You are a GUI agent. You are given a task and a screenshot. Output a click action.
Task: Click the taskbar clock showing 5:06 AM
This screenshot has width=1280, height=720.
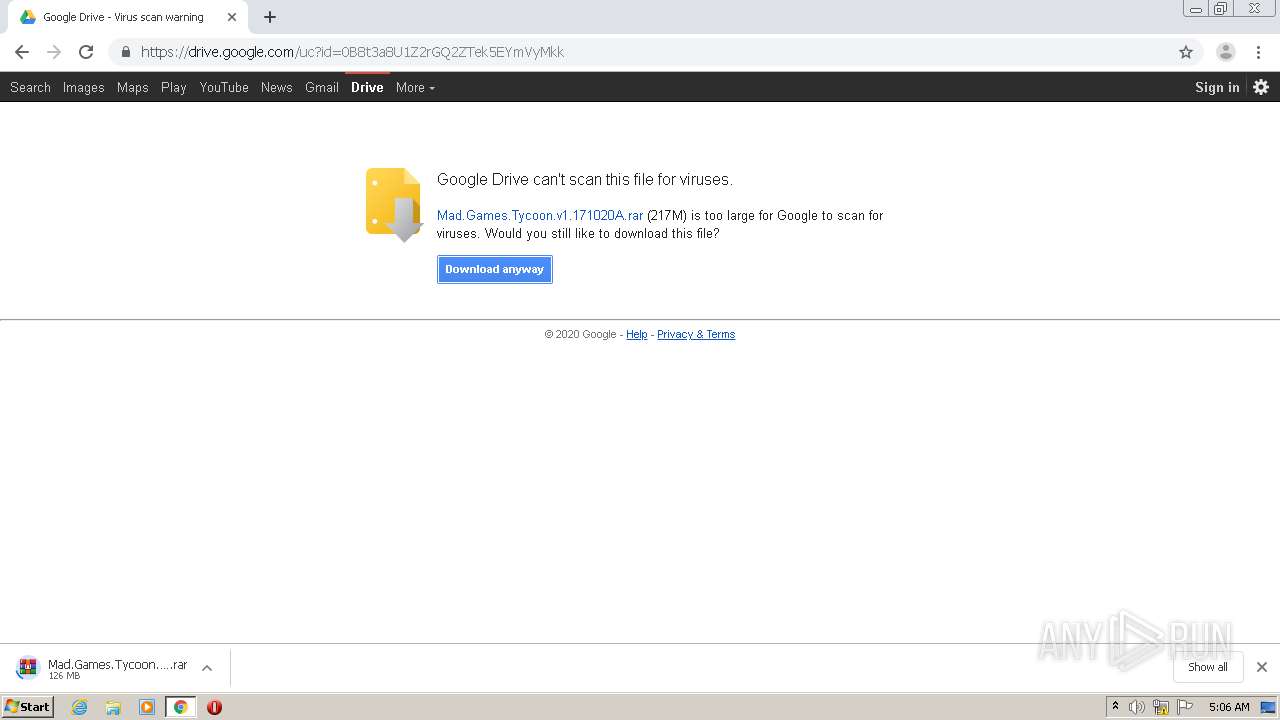[x=1229, y=707]
